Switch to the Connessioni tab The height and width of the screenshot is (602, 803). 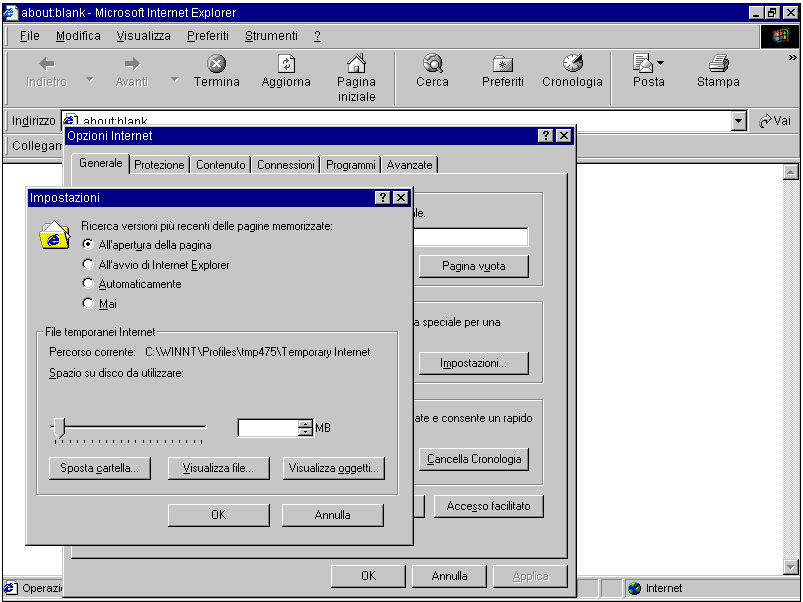pyautogui.click(x=286, y=165)
